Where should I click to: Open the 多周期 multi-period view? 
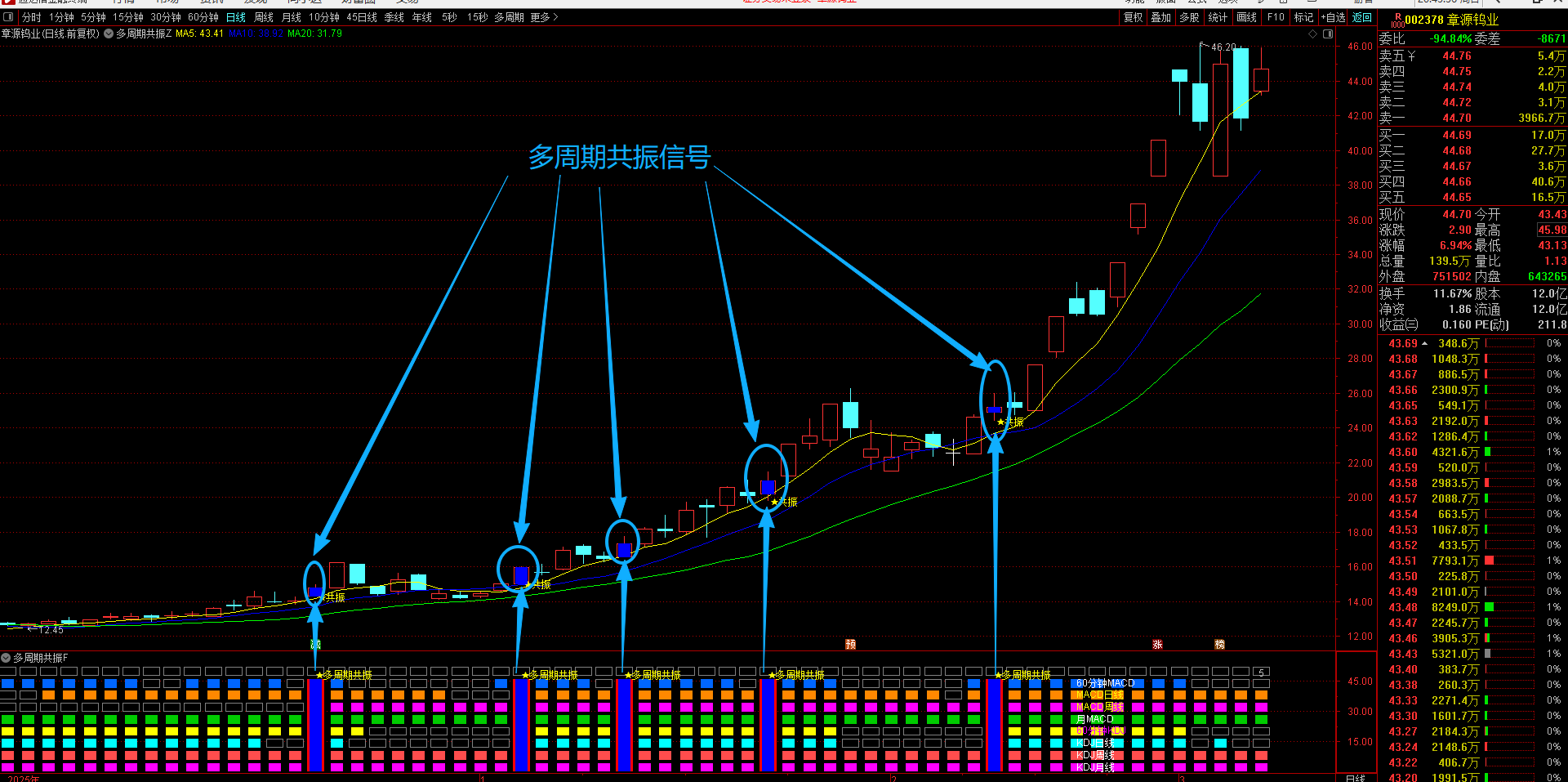pyautogui.click(x=509, y=17)
